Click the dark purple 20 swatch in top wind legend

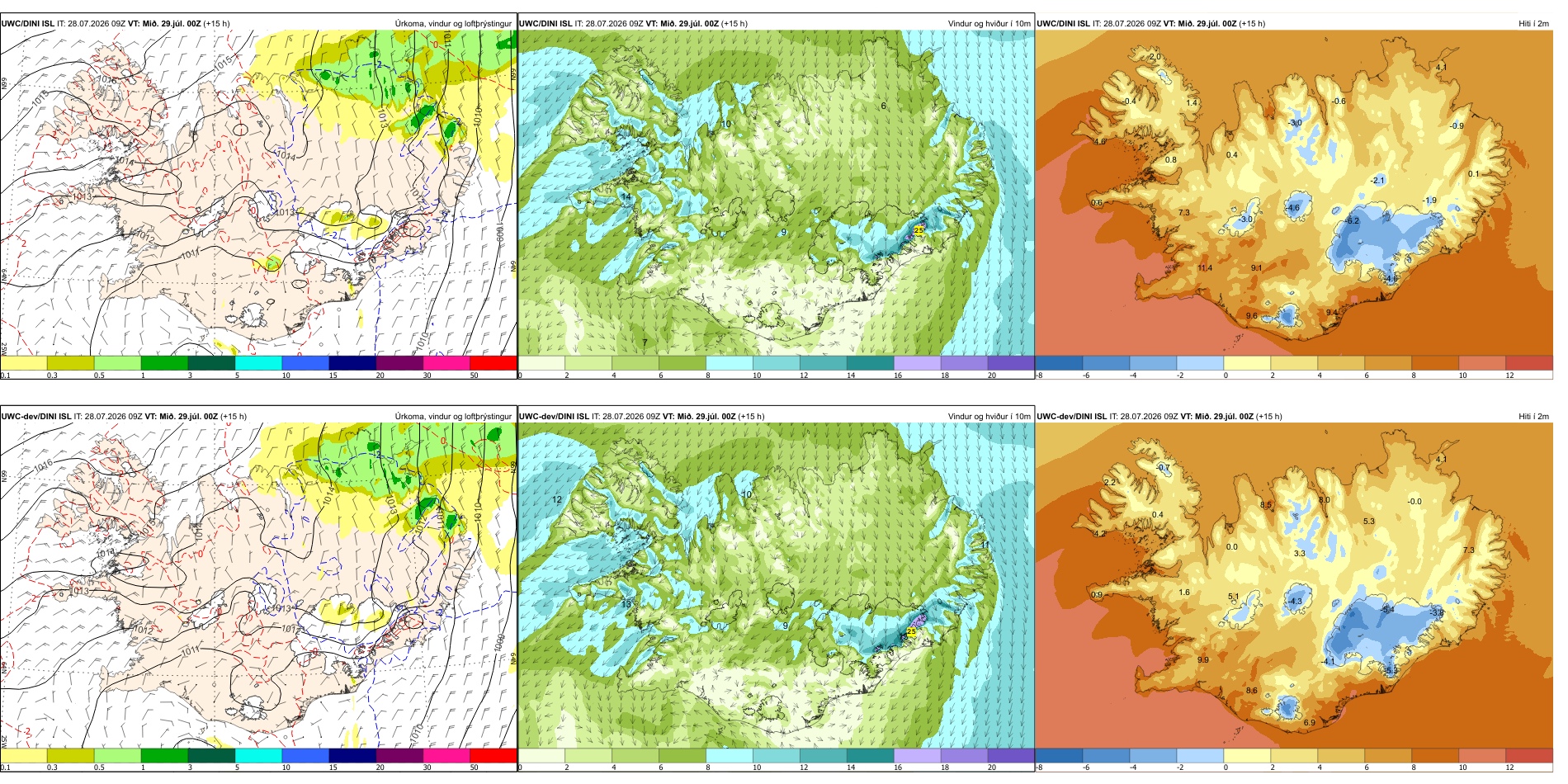click(x=1010, y=362)
